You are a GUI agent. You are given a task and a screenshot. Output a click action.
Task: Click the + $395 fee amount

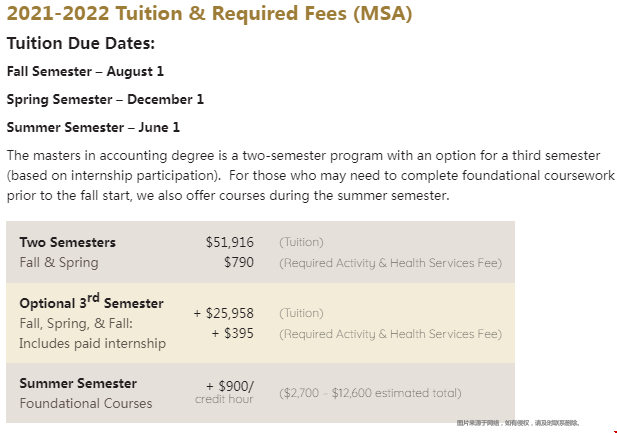pos(233,334)
